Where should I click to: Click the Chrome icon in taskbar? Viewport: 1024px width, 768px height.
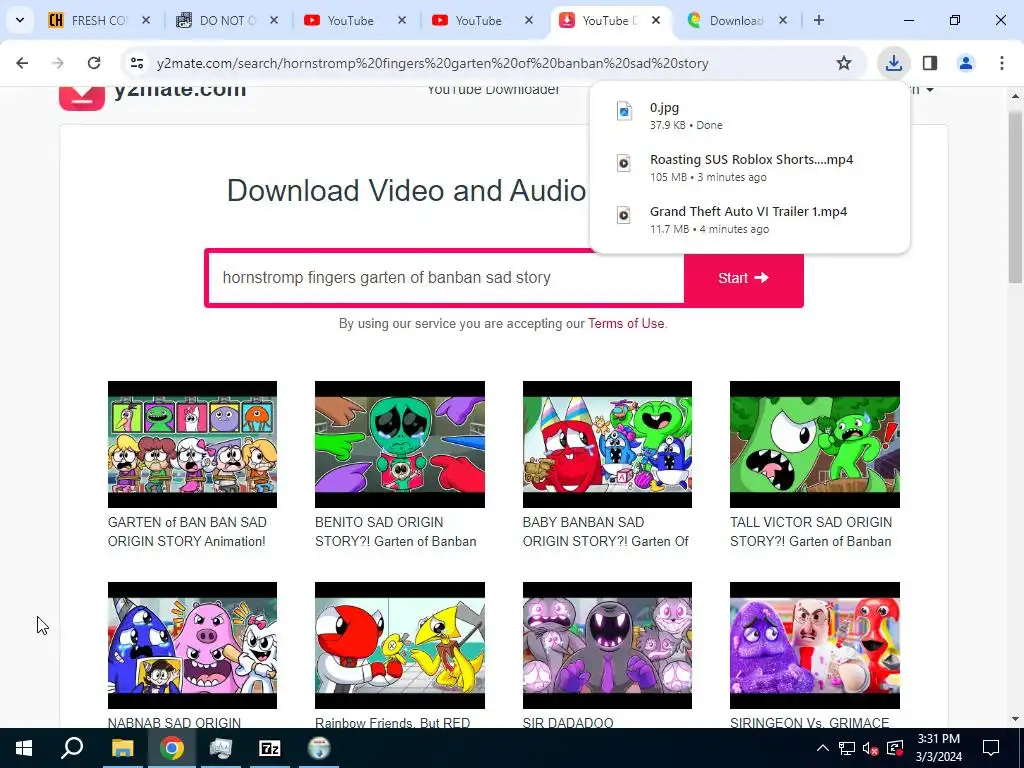pyautogui.click(x=172, y=748)
